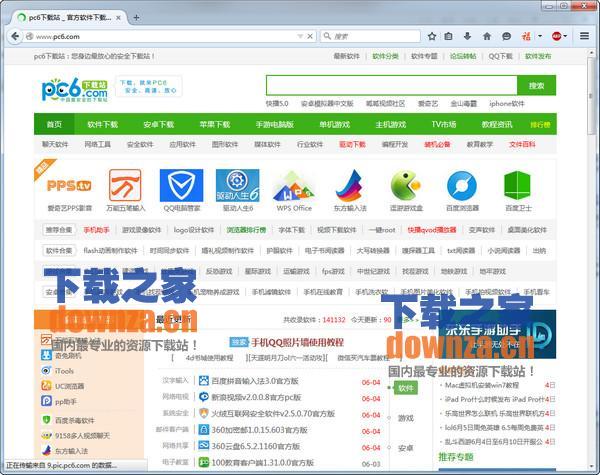
Task: Click inside the pc6 site search field
Action: click(x=392, y=85)
